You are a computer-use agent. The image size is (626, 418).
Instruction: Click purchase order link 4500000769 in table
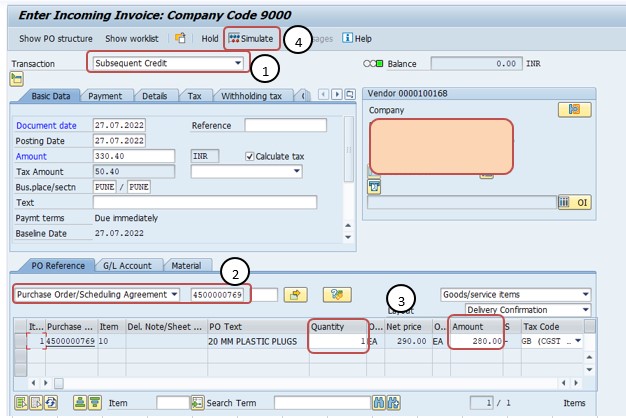tap(71, 341)
